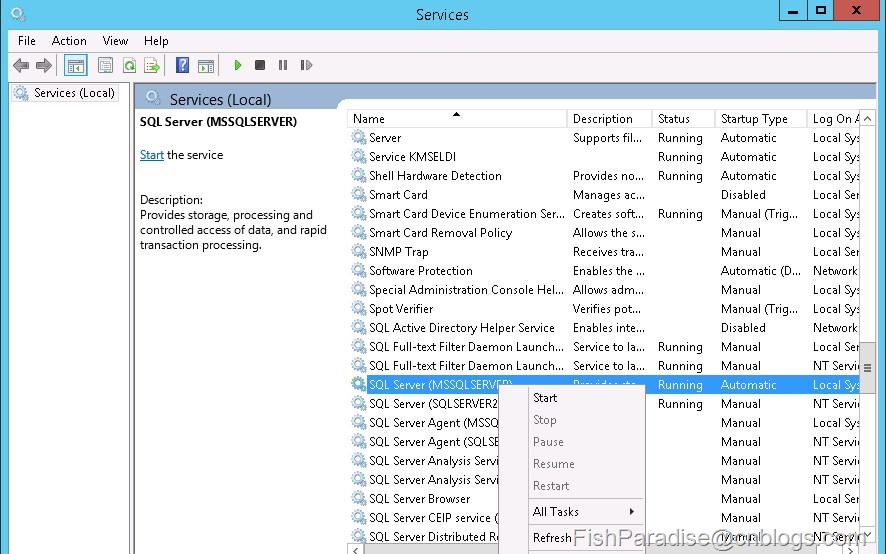This screenshot has width=886, height=554.
Task: Click gear icon of Software Protection
Action: 358,271
